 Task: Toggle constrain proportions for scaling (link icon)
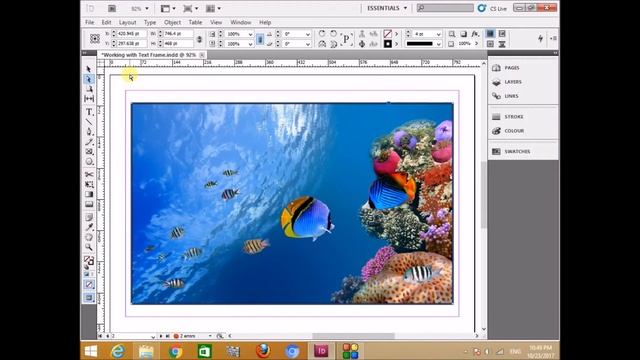[260, 39]
